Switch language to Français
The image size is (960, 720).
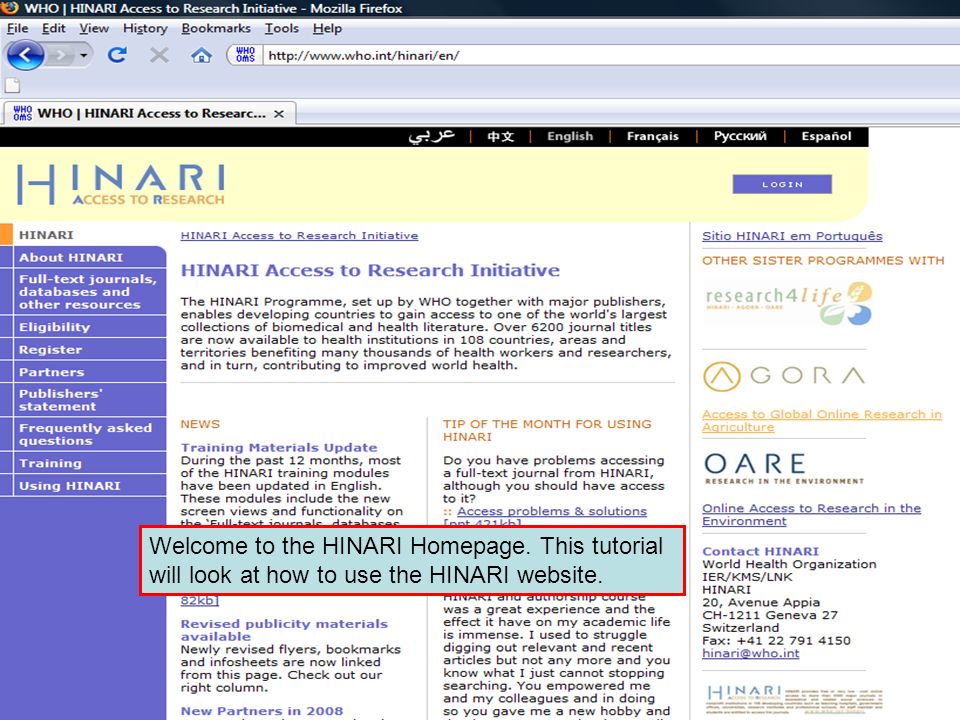[653, 136]
